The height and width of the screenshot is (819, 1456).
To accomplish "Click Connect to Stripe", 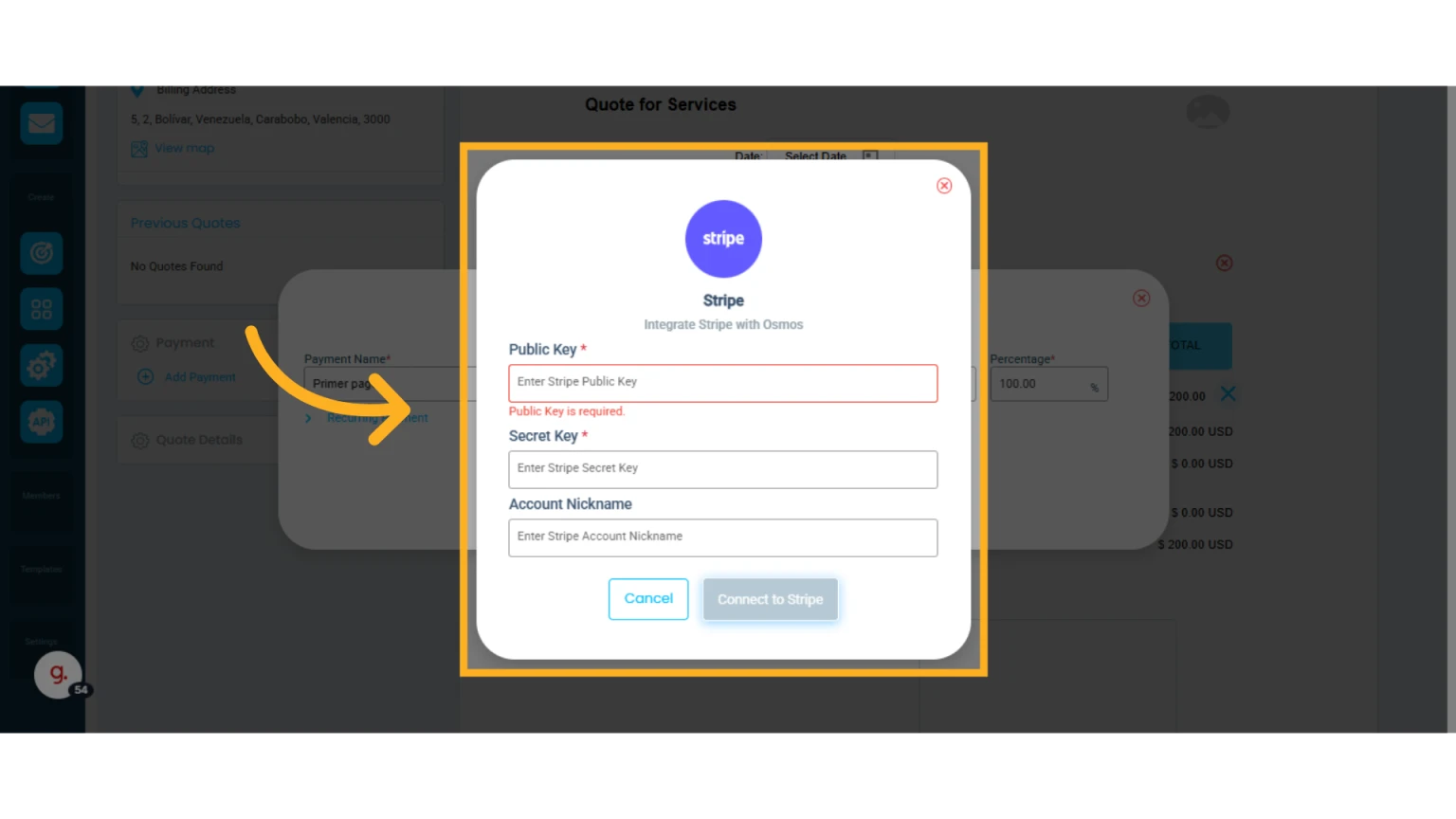I will click(771, 599).
